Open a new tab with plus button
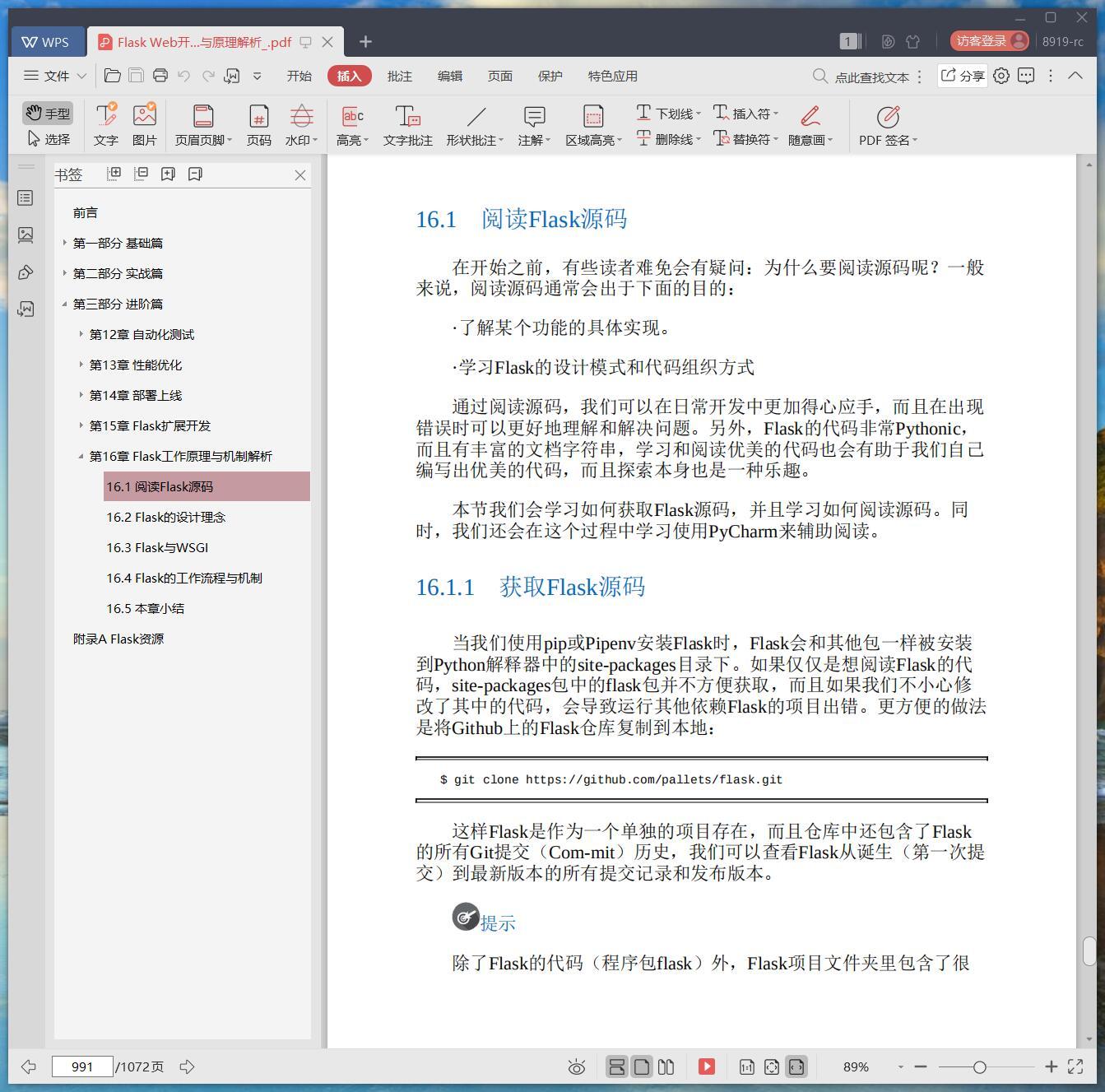 click(x=366, y=41)
